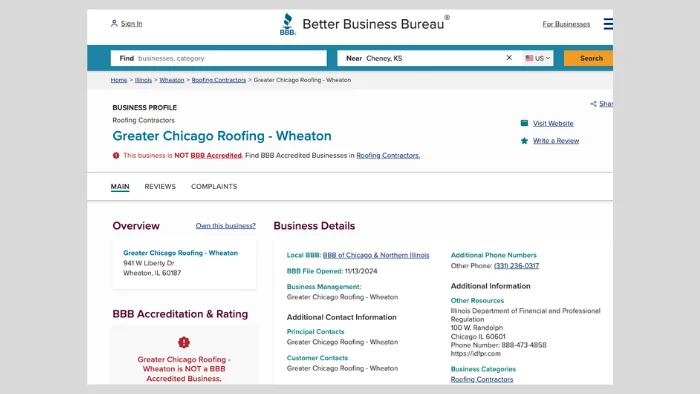Image resolution: width=700 pixels, height=394 pixels.
Task: Go to Home breadcrumb
Action: tap(119, 80)
